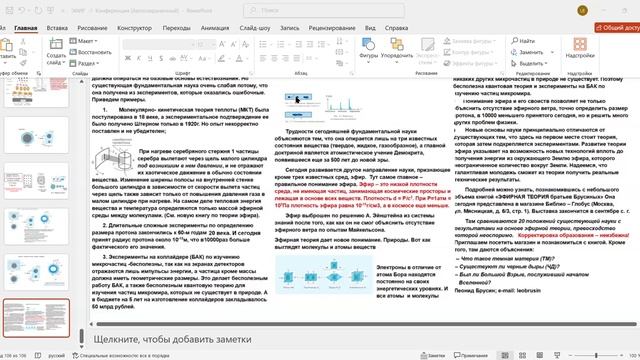Click the Поиск search box
This screenshot has width=640, height=360.
(x=324, y=10)
